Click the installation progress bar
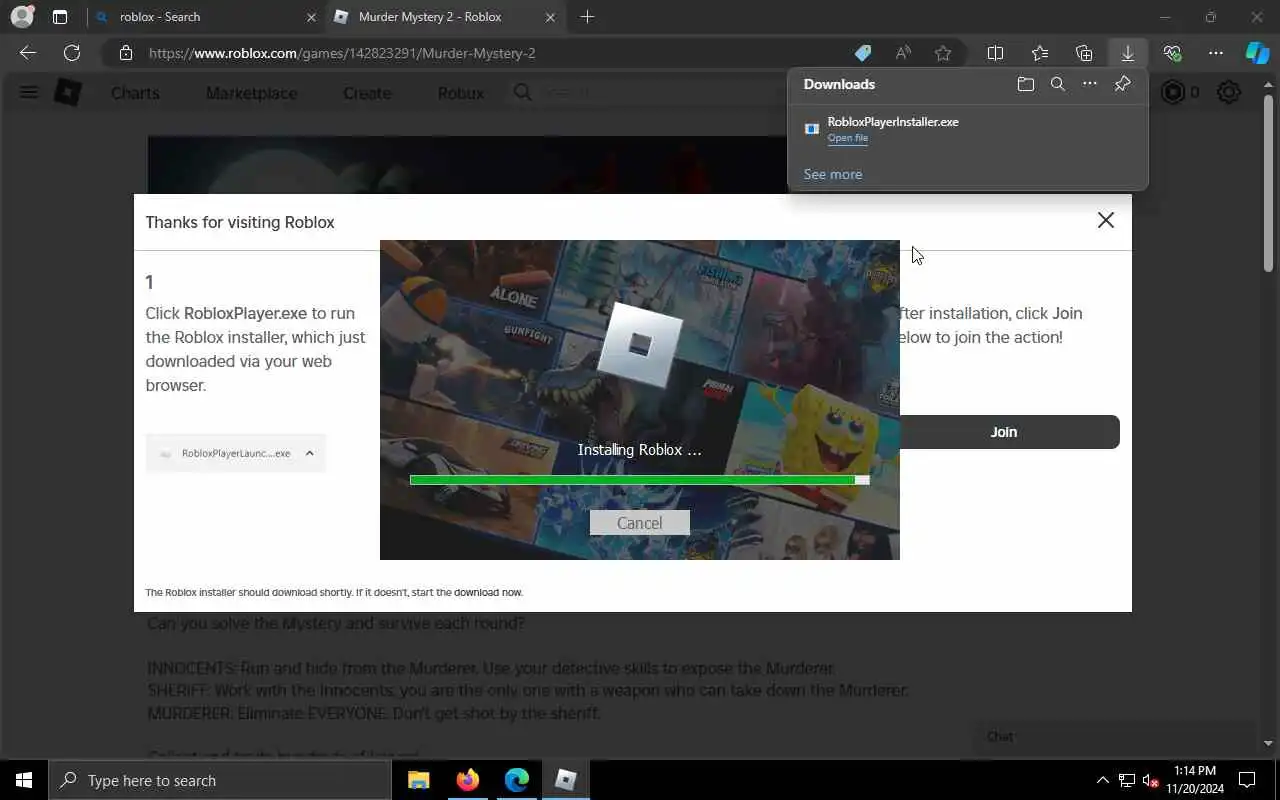This screenshot has width=1280, height=800. 640,480
